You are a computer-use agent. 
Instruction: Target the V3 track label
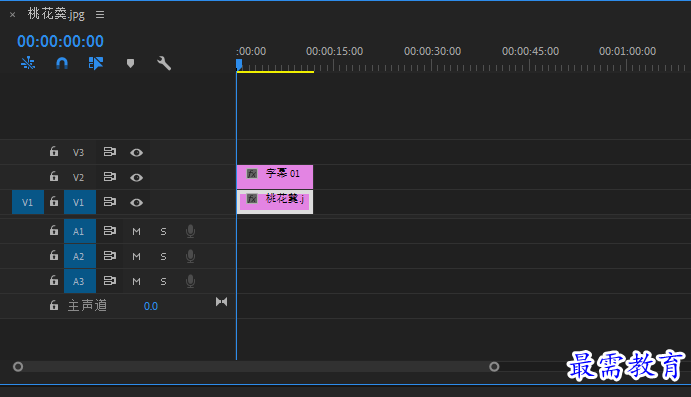(78, 152)
